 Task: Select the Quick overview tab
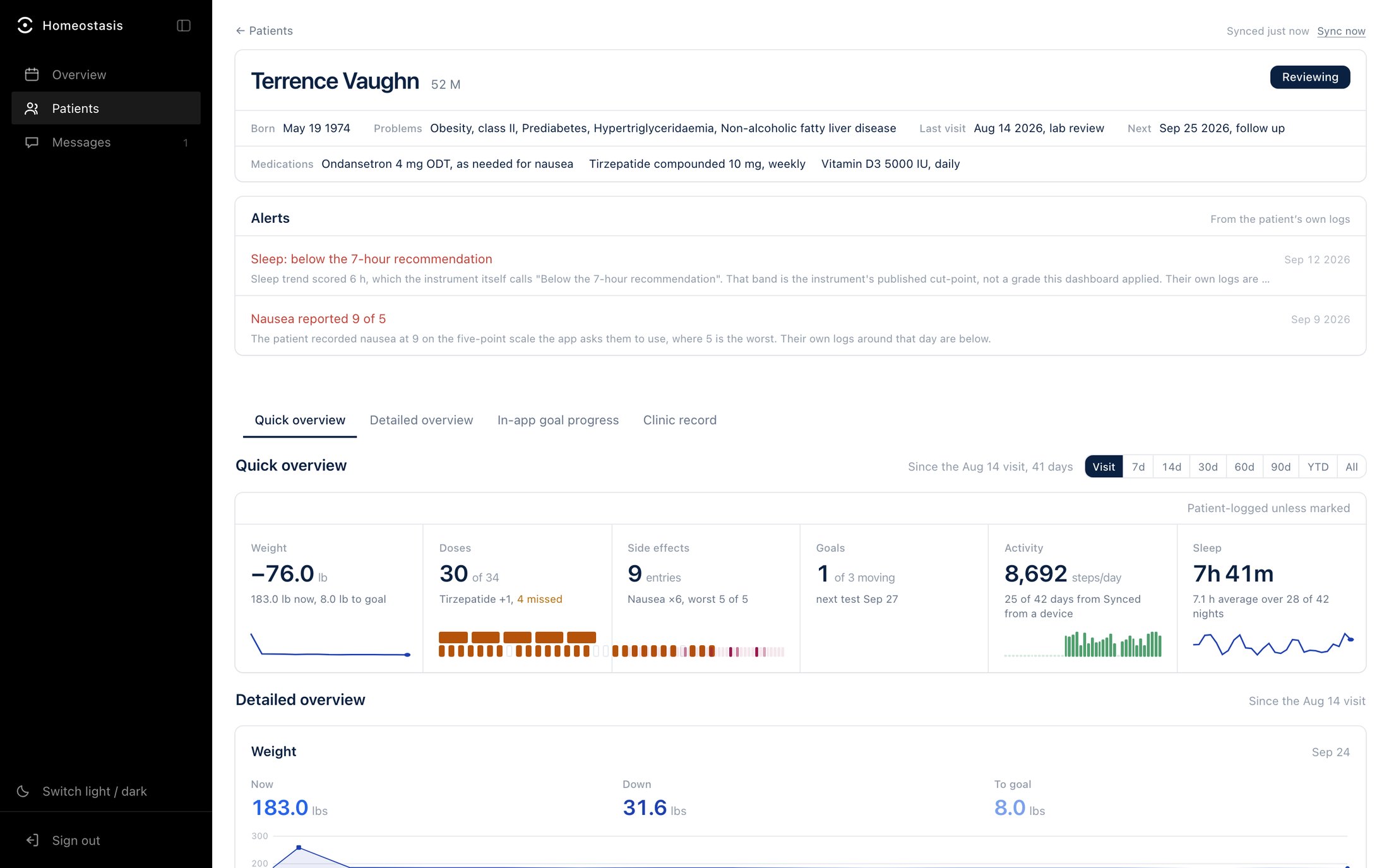tap(300, 420)
